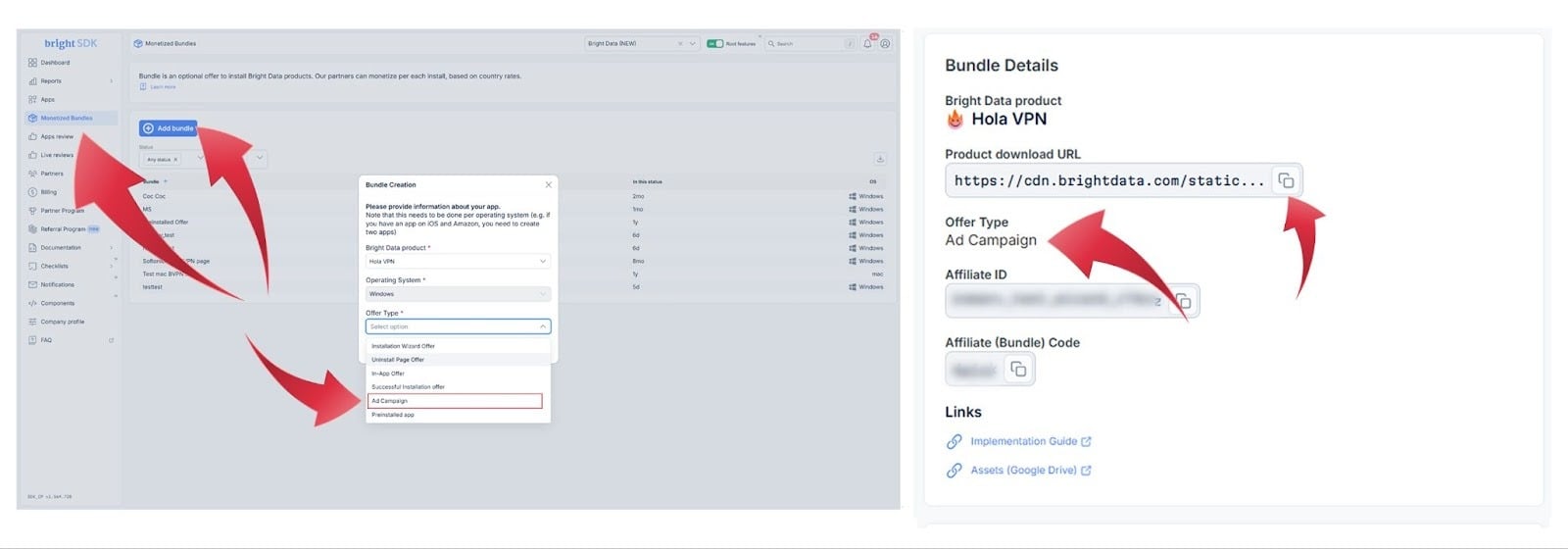Open the Learn more link
The image size is (1568, 549).
tap(163, 87)
